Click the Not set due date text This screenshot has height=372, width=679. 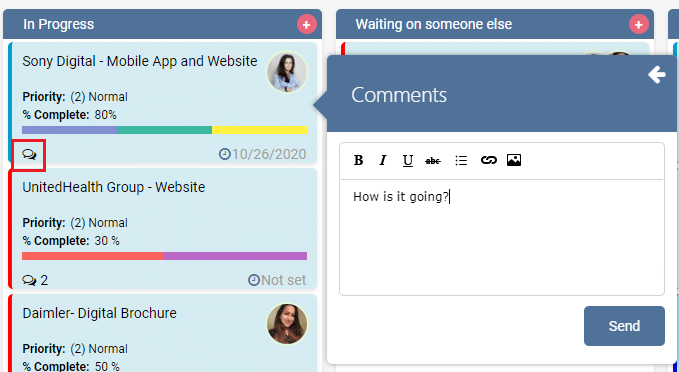(x=284, y=280)
